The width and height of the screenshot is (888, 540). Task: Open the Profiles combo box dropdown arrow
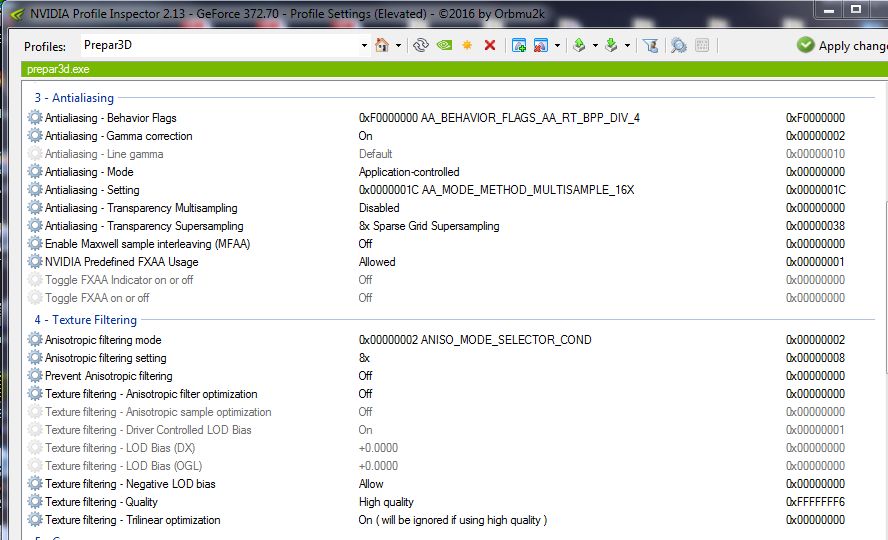[364, 45]
